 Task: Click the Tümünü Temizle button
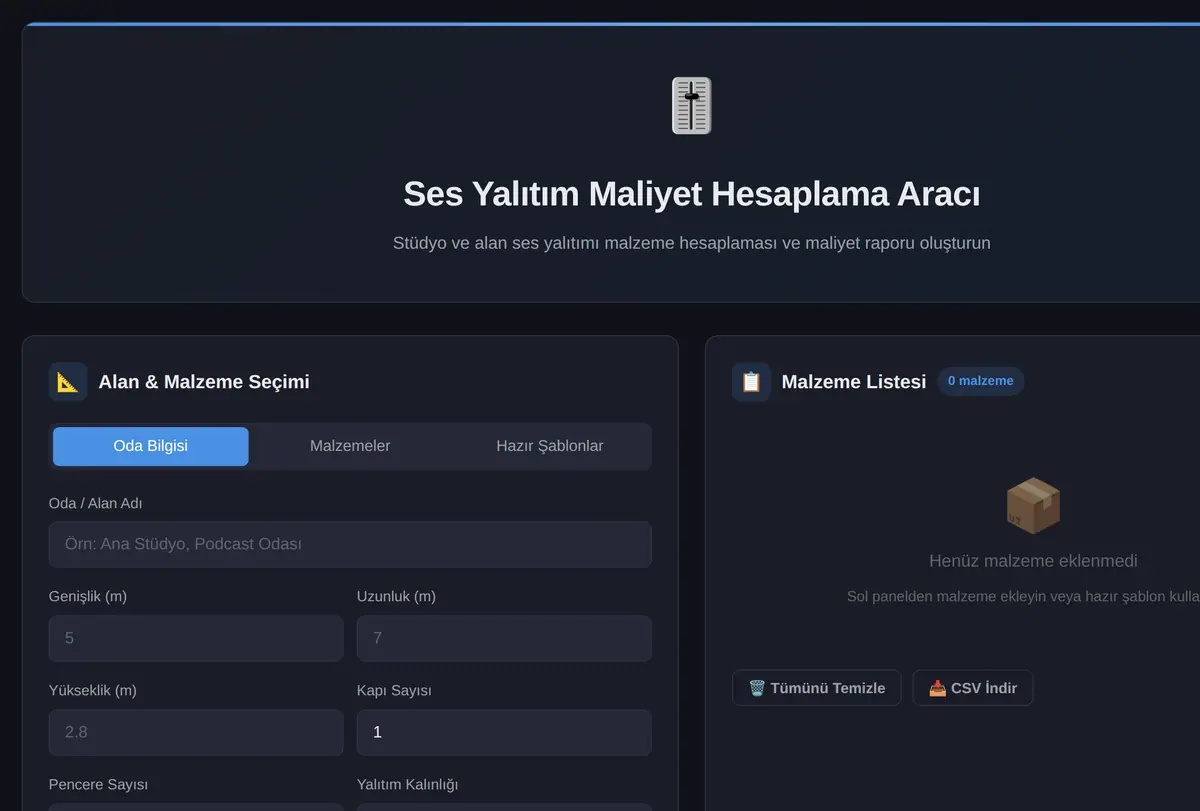(x=817, y=688)
